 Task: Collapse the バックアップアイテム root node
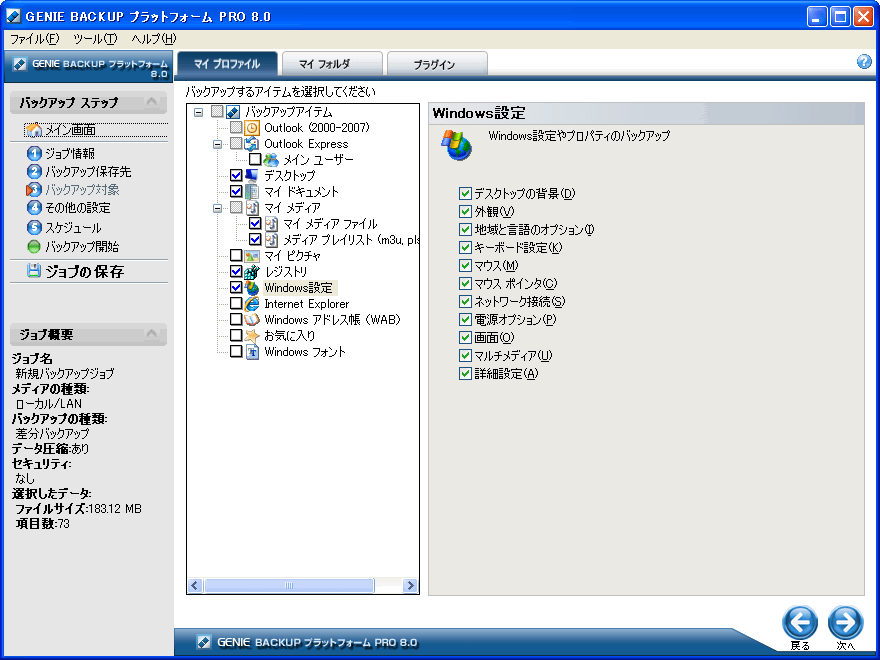tap(199, 112)
